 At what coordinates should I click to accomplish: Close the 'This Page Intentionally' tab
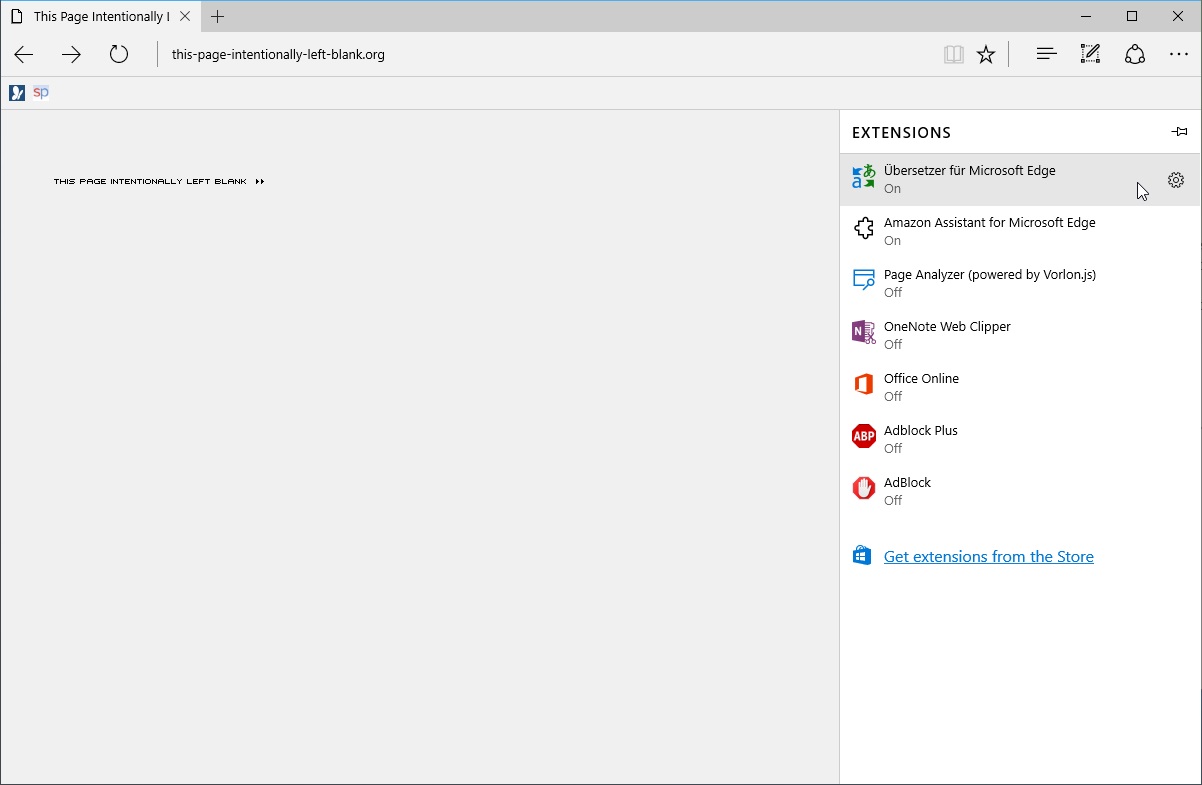(x=185, y=16)
